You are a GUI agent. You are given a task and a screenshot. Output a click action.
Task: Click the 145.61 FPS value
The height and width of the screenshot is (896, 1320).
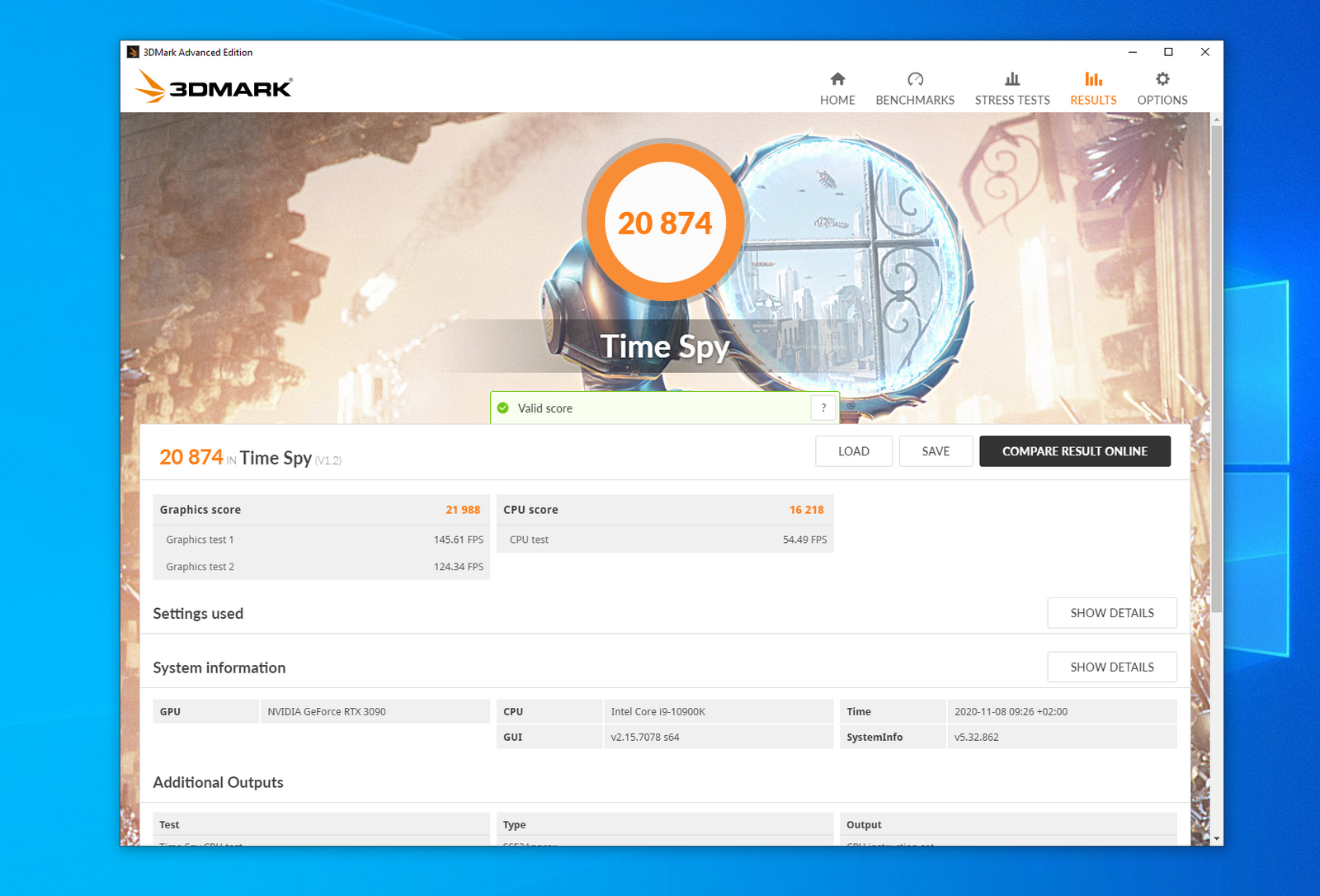(x=459, y=540)
